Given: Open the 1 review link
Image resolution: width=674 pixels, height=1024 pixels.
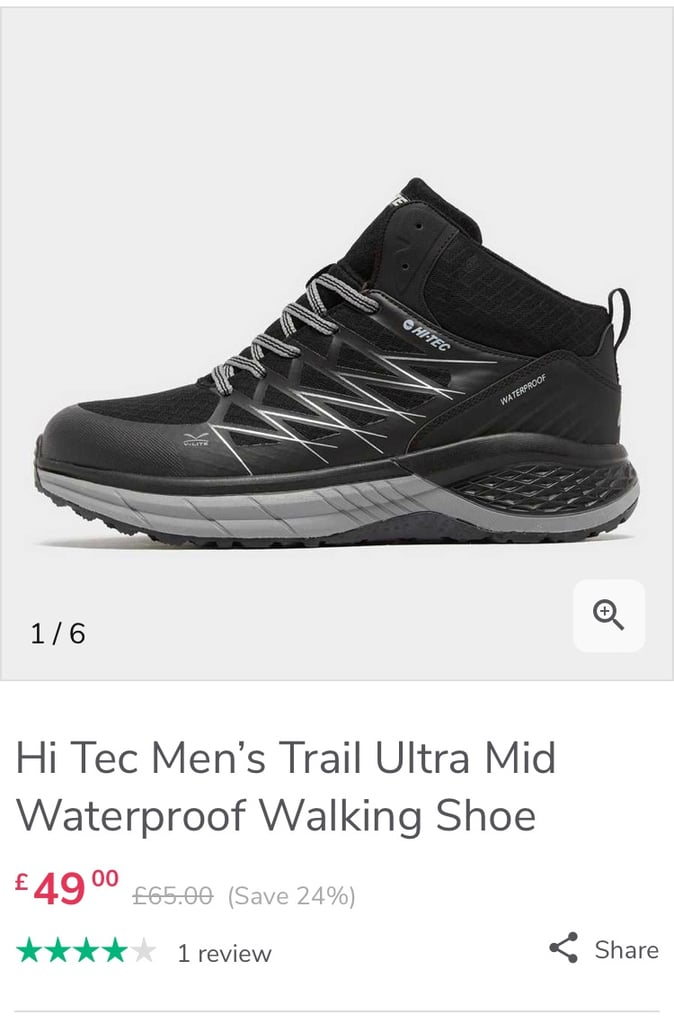Looking at the screenshot, I should (x=225, y=953).
